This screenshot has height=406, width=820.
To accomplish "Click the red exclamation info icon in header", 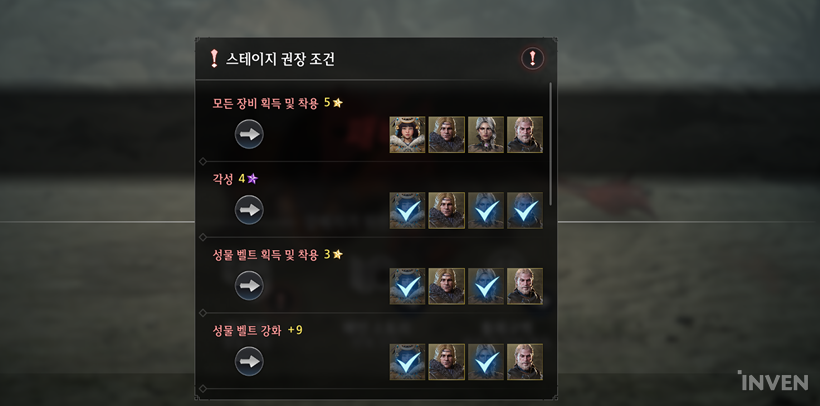I will 532,59.
